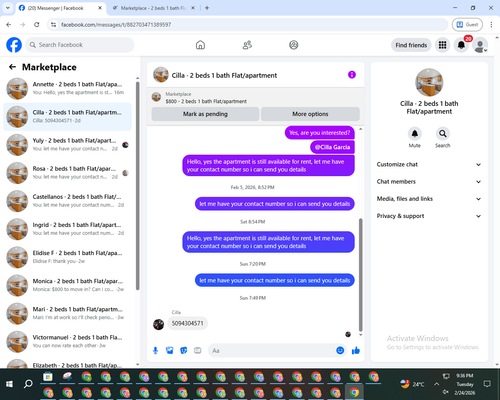Click the @Cilla Garcia mention bubble
The width and height of the screenshot is (500, 400).
332,147
